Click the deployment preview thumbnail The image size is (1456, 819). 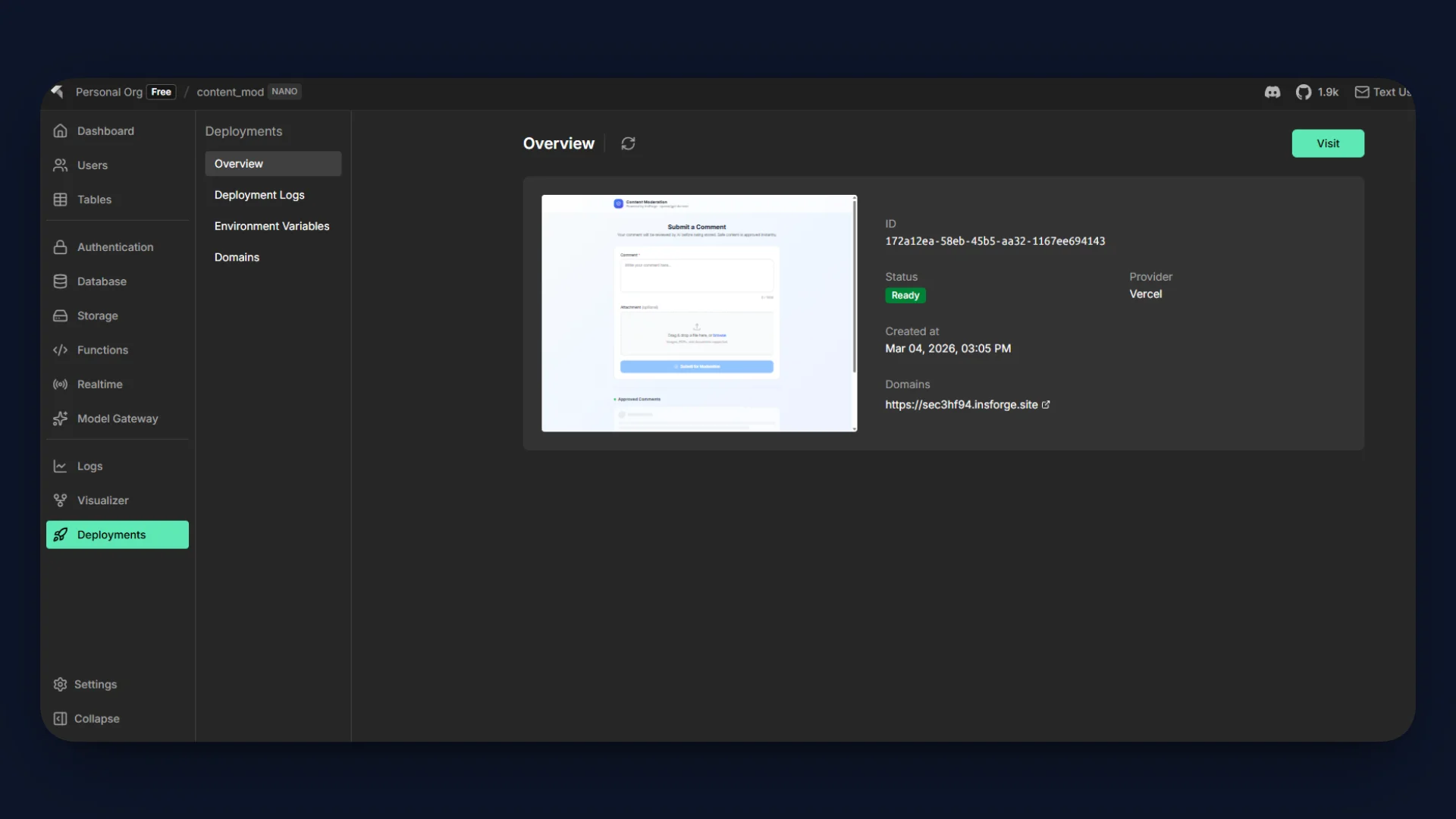698,313
